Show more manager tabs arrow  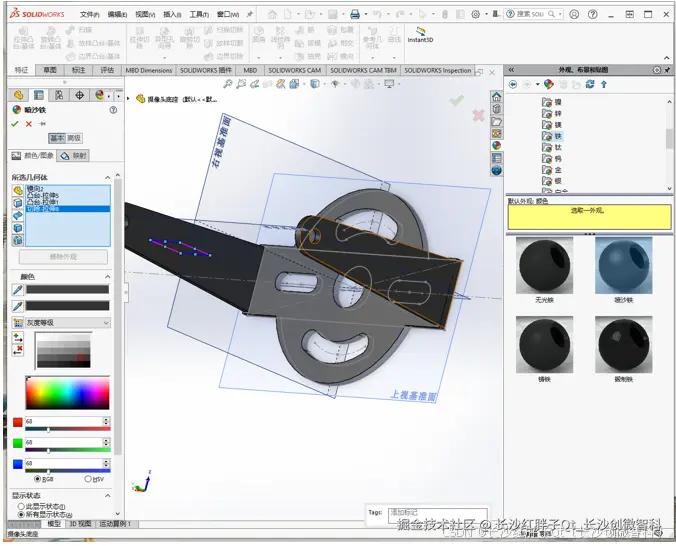[x=119, y=95]
